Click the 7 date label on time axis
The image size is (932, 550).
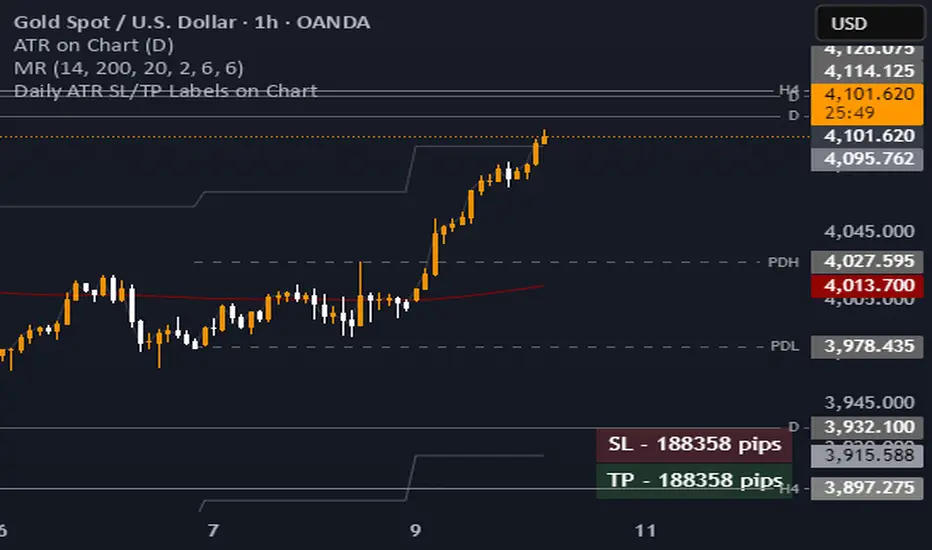[x=211, y=529]
